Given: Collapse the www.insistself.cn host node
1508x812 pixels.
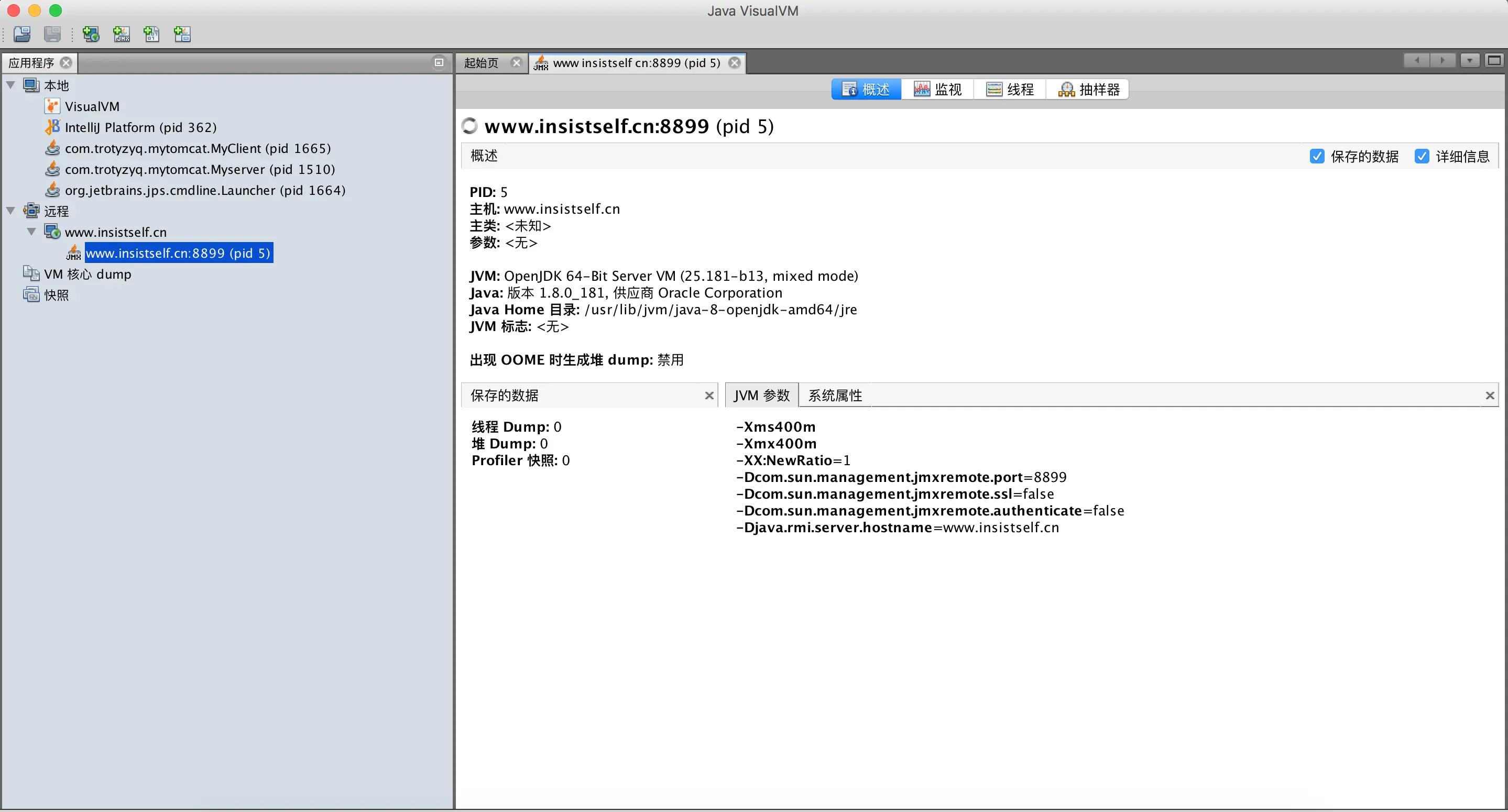Looking at the screenshot, I should click(31, 232).
